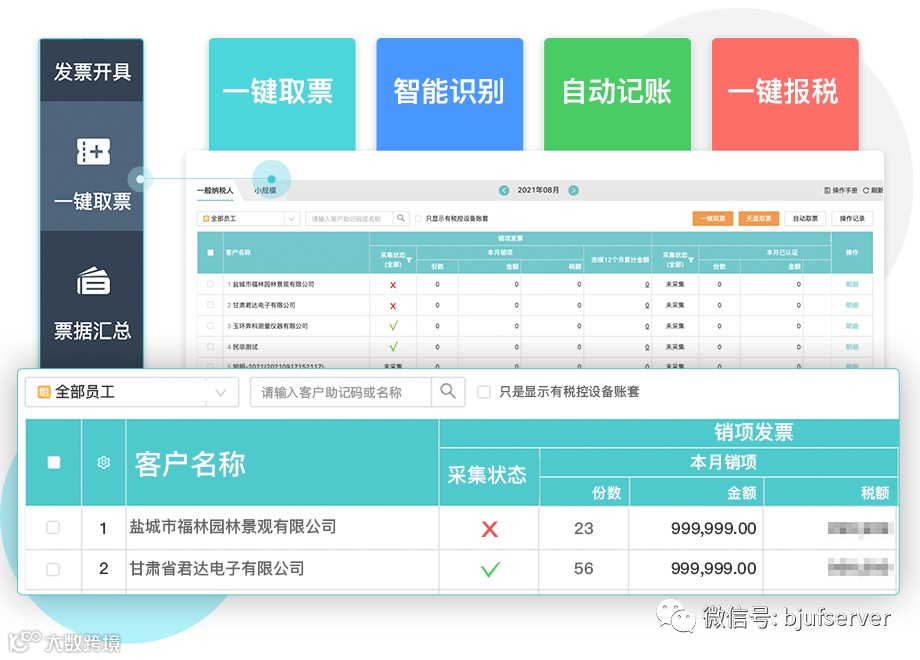Click orange 一键取票 button above table
The image size is (920, 660).
(712, 218)
